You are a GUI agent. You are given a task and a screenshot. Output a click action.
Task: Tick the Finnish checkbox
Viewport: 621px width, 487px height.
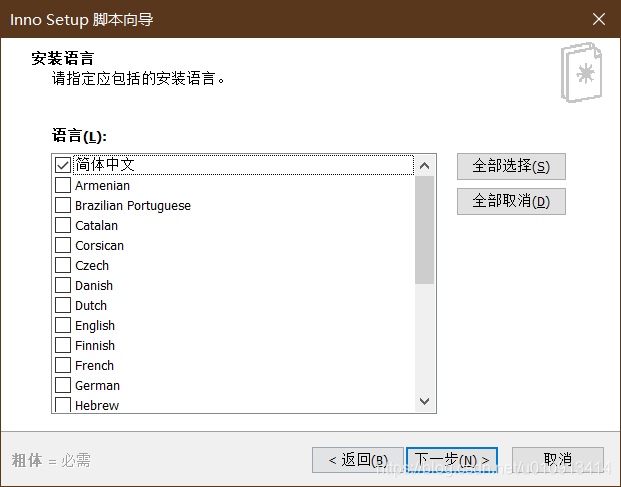coord(63,345)
